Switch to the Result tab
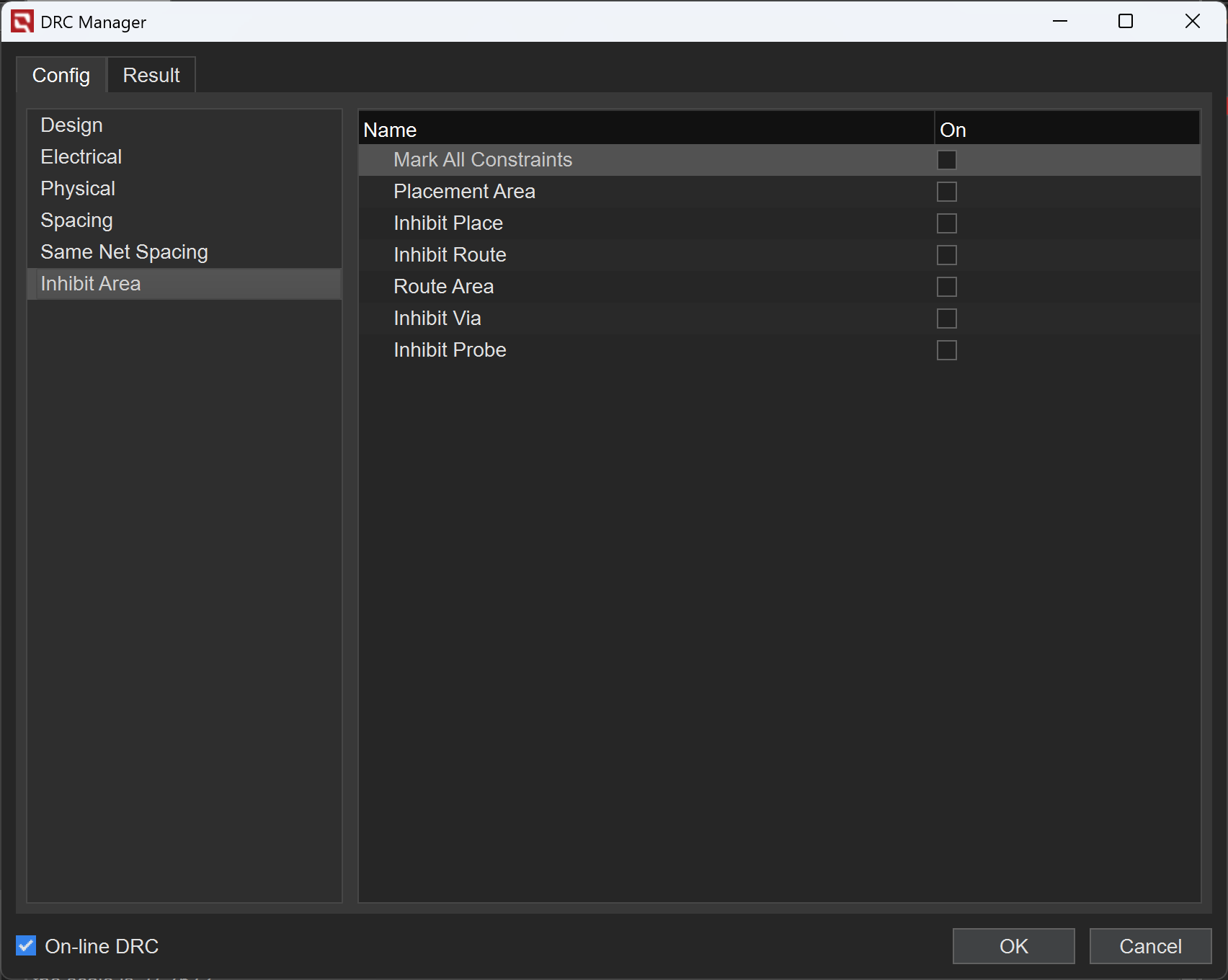 tap(151, 75)
